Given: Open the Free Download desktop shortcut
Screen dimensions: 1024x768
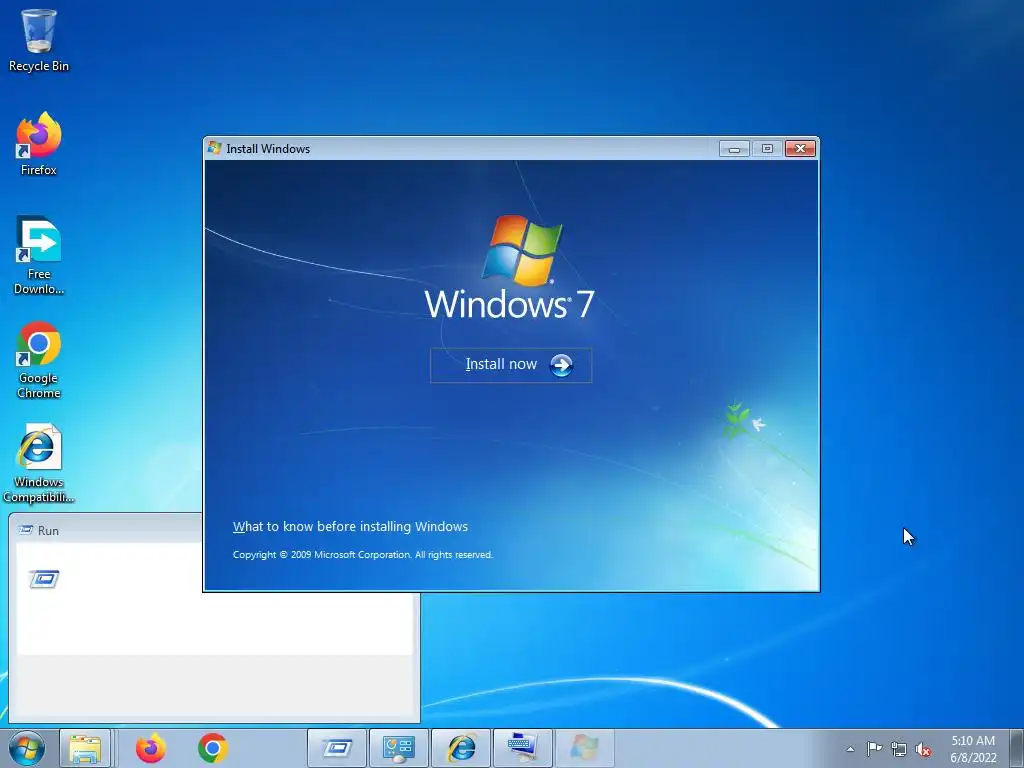Looking at the screenshot, I should pyautogui.click(x=39, y=255).
